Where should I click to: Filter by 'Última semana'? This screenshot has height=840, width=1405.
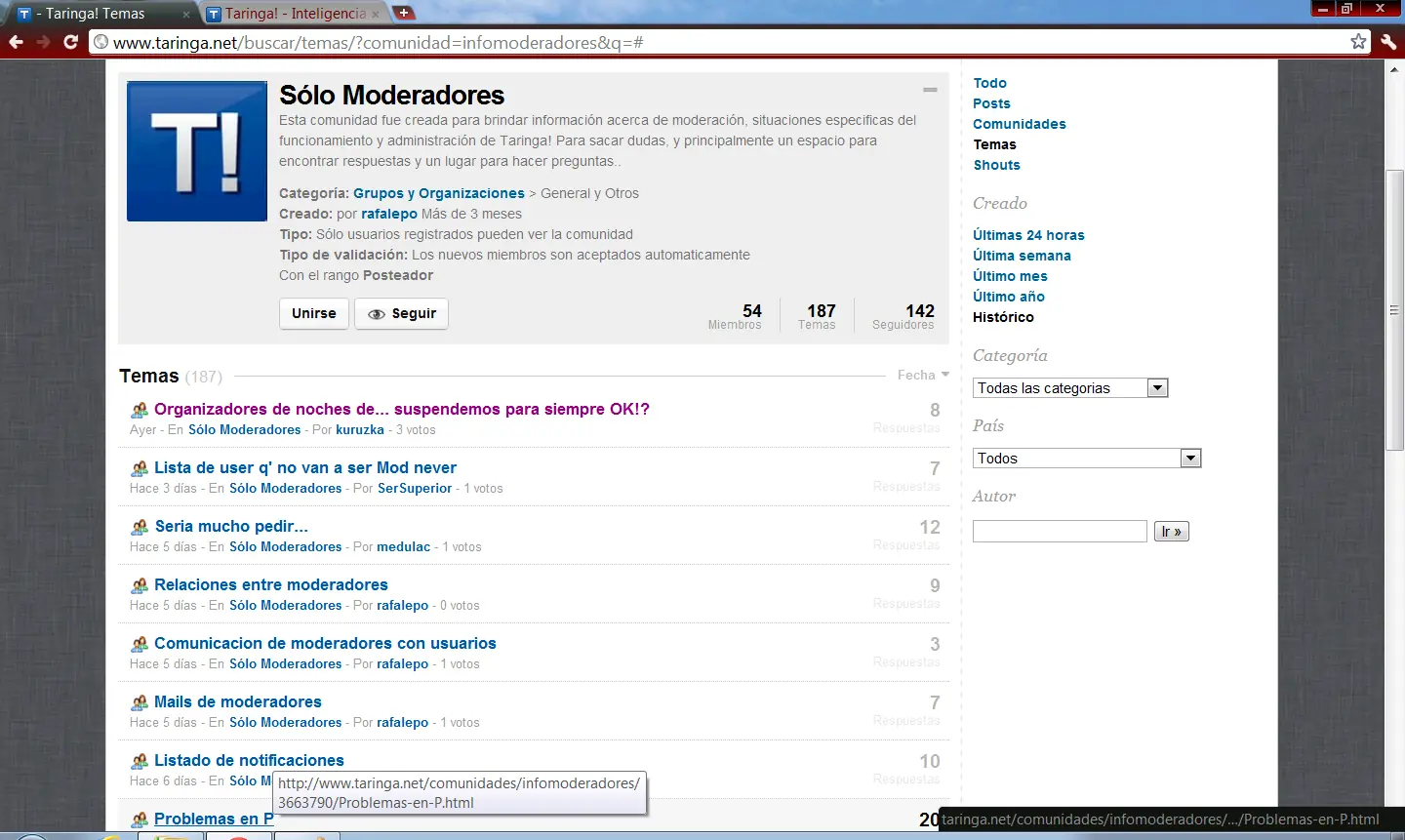pyautogui.click(x=1022, y=256)
